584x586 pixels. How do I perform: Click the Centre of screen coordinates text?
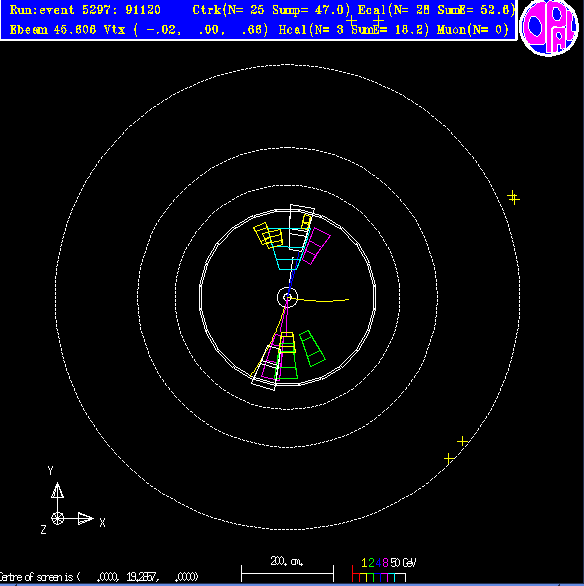pos(99,577)
